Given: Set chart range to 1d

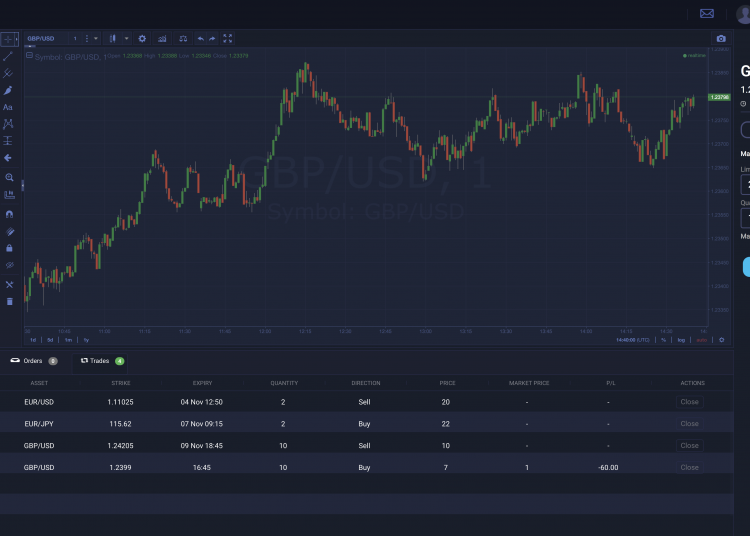Looking at the screenshot, I should 33,340.
